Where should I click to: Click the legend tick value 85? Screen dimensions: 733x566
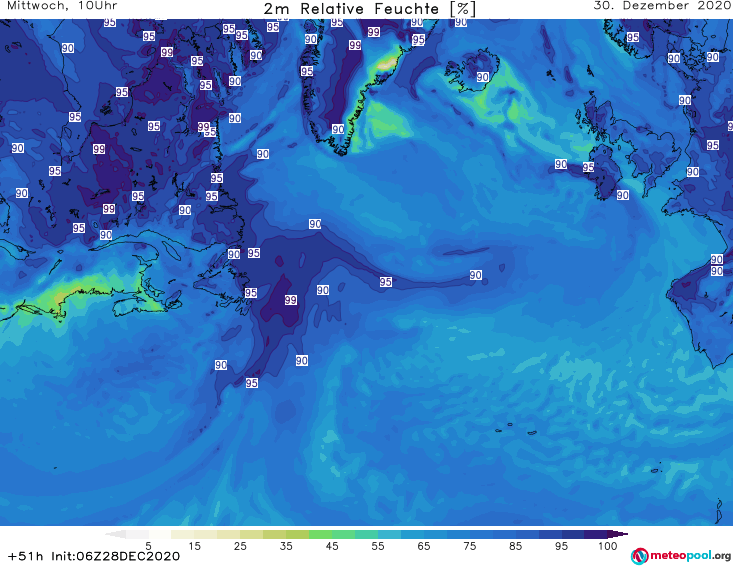tap(515, 546)
